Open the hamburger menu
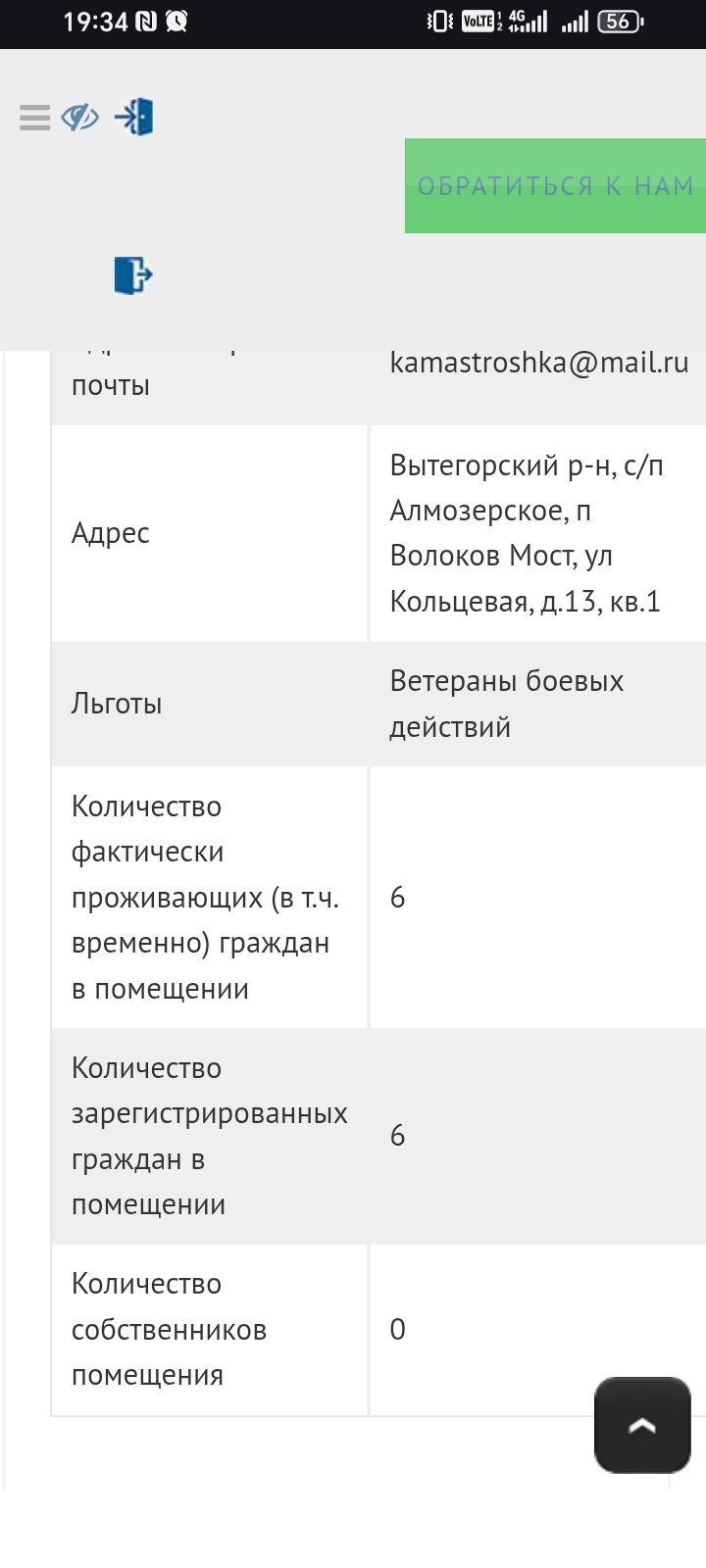The image size is (706, 1568). 34,118
